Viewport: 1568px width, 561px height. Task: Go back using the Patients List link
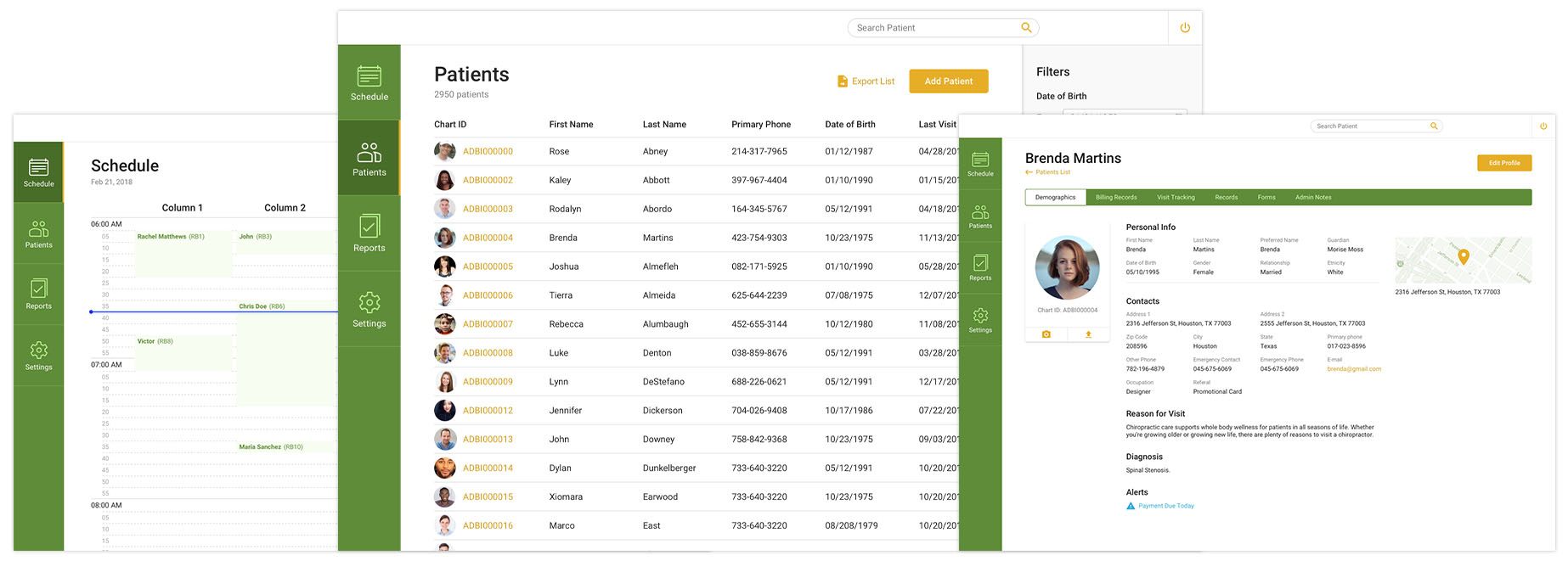[1052, 172]
